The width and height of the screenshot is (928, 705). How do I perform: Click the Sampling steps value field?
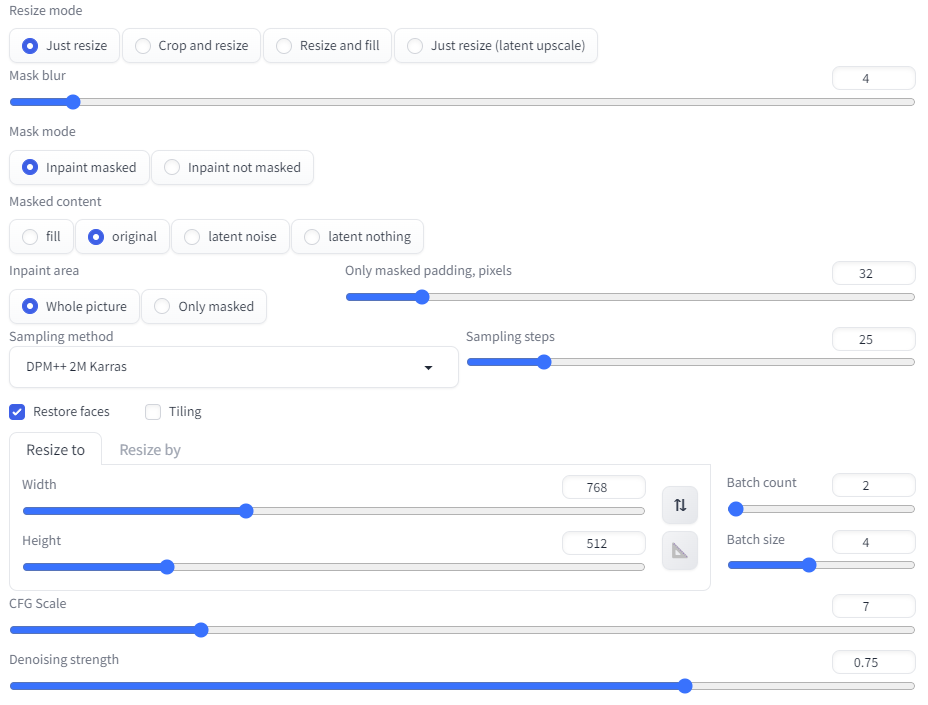tap(874, 339)
